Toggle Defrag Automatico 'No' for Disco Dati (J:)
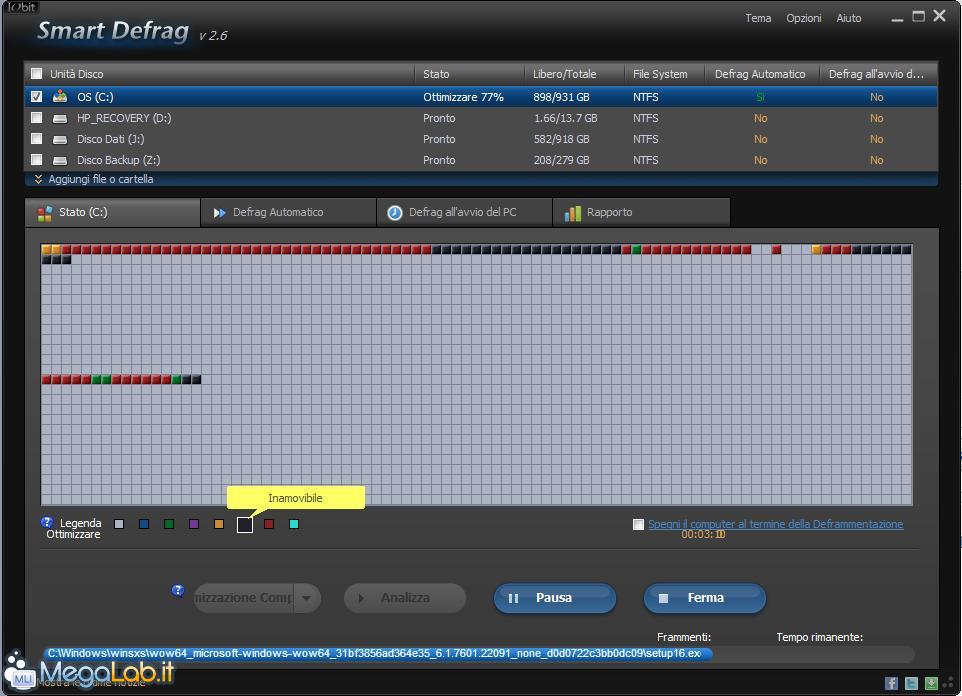Screen dimensions: 962x696 click(x=760, y=139)
